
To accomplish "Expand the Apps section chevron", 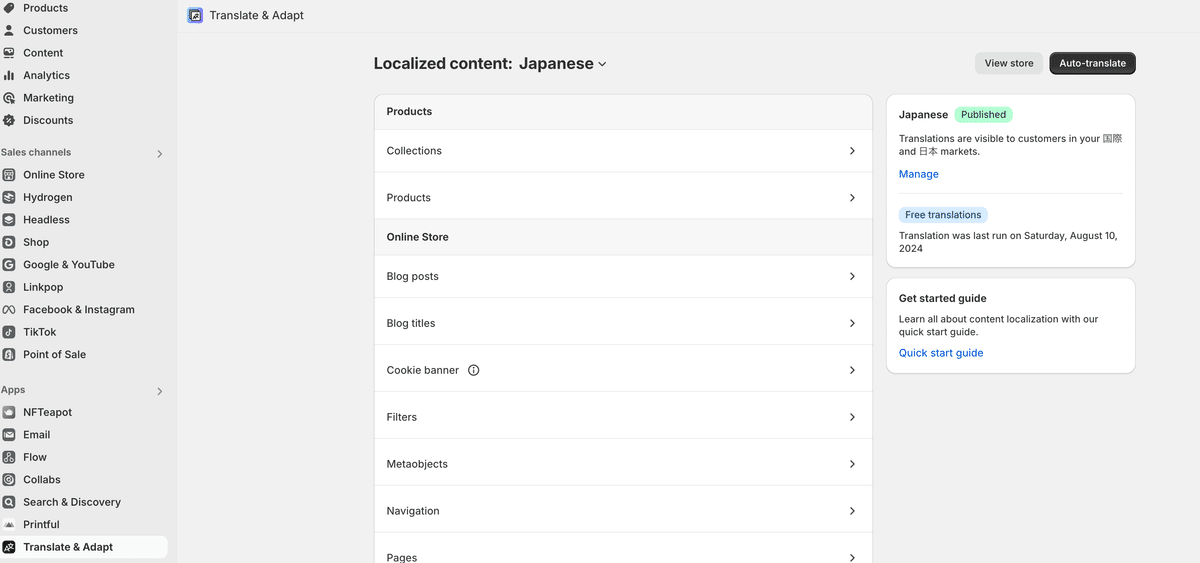I will coord(159,391).
